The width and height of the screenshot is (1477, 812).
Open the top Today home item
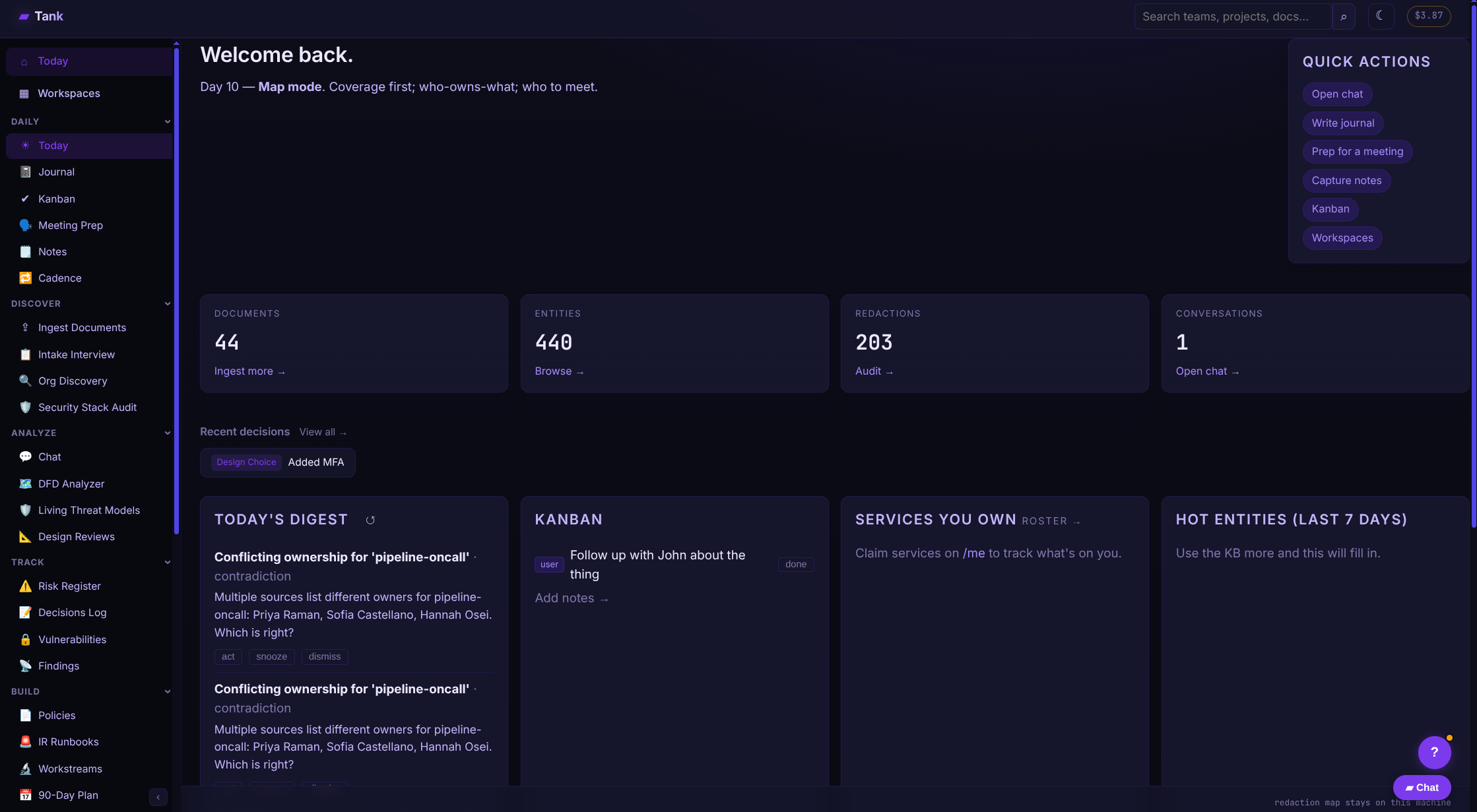pyautogui.click(x=89, y=61)
